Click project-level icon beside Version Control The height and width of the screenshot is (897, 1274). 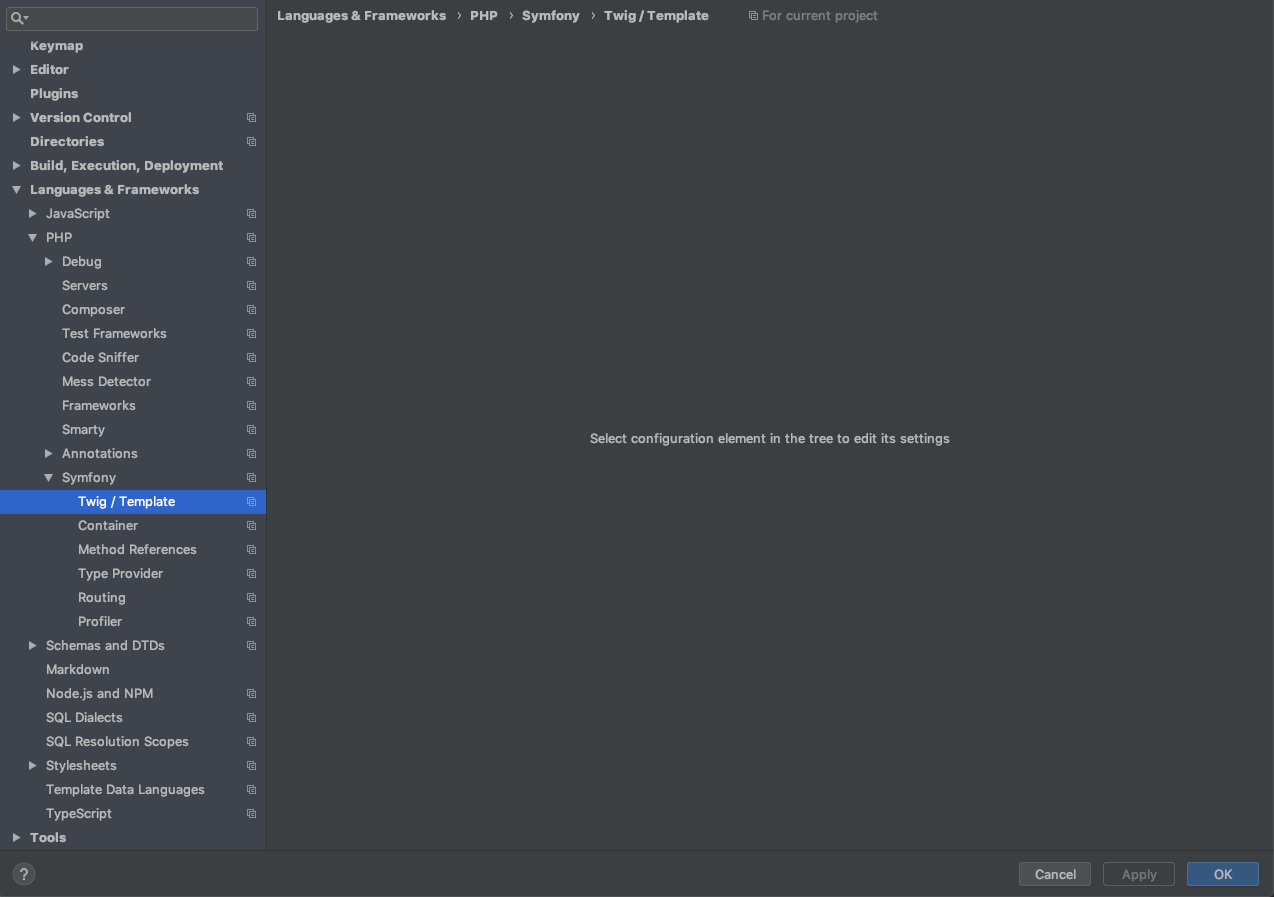tap(251, 118)
